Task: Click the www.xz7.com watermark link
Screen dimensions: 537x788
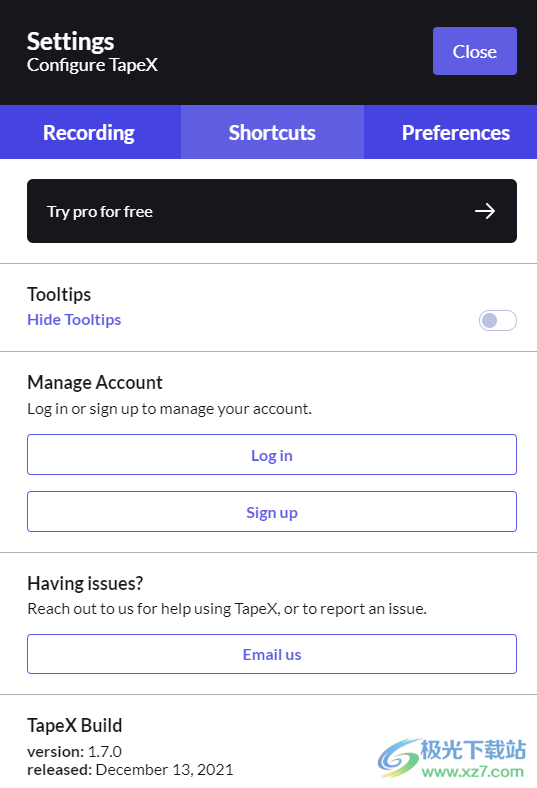Action: (473, 771)
